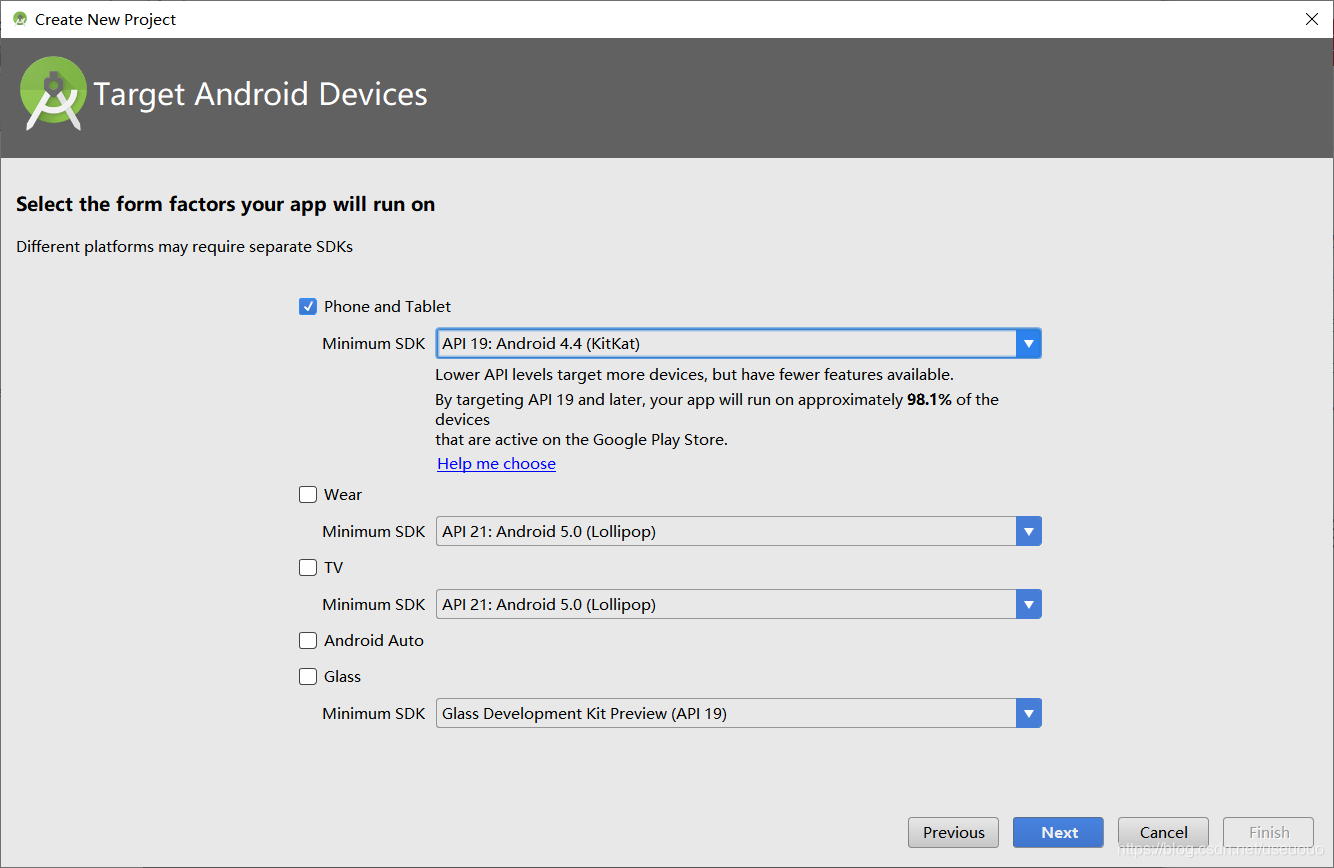Image resolution: width=1334 pixels, height=868 pixels.
Task: Click the API 19: Android 4.4 (KitKat) combo box
Action: pyautogui.click(x=739, y=344)
